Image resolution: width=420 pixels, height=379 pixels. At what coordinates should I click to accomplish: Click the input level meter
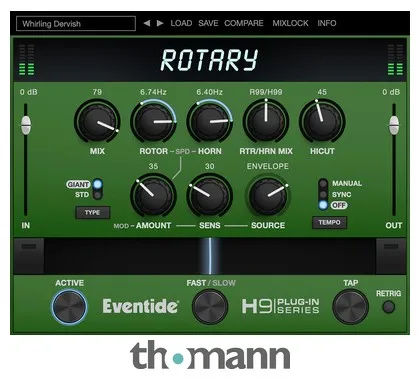pos(26,60)
